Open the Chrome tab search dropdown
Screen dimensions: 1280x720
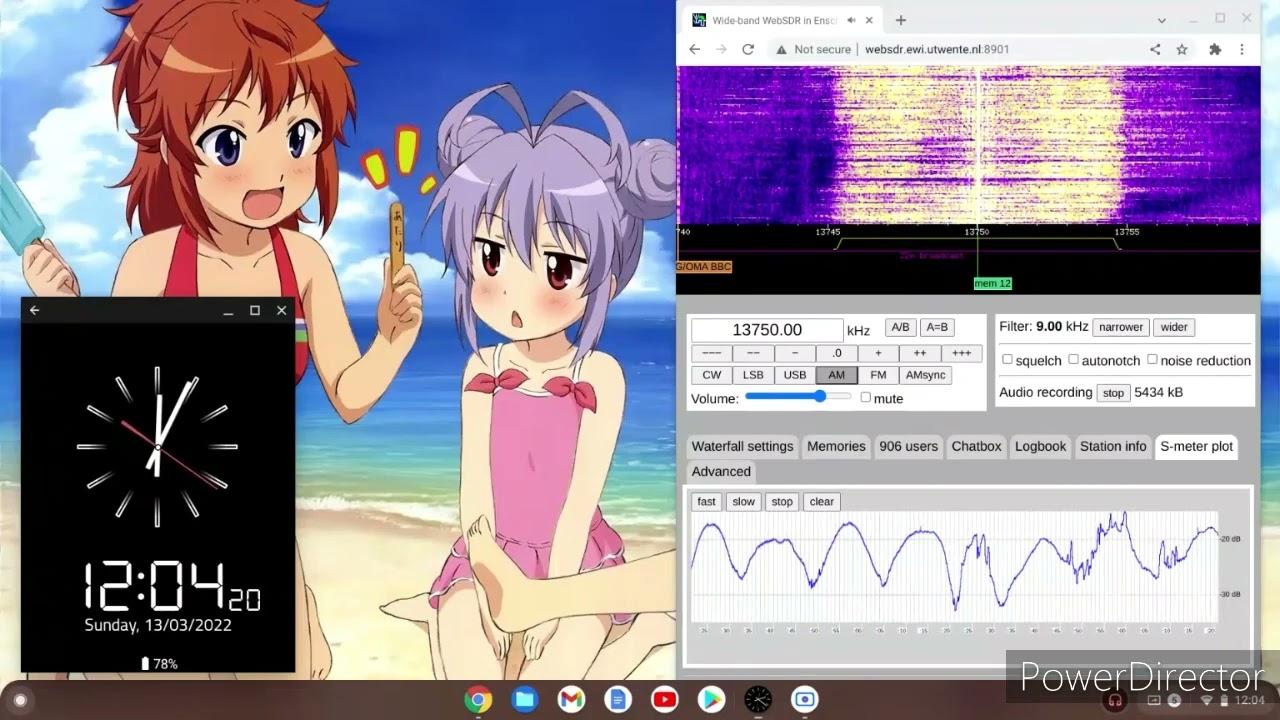pos(1161,20)
